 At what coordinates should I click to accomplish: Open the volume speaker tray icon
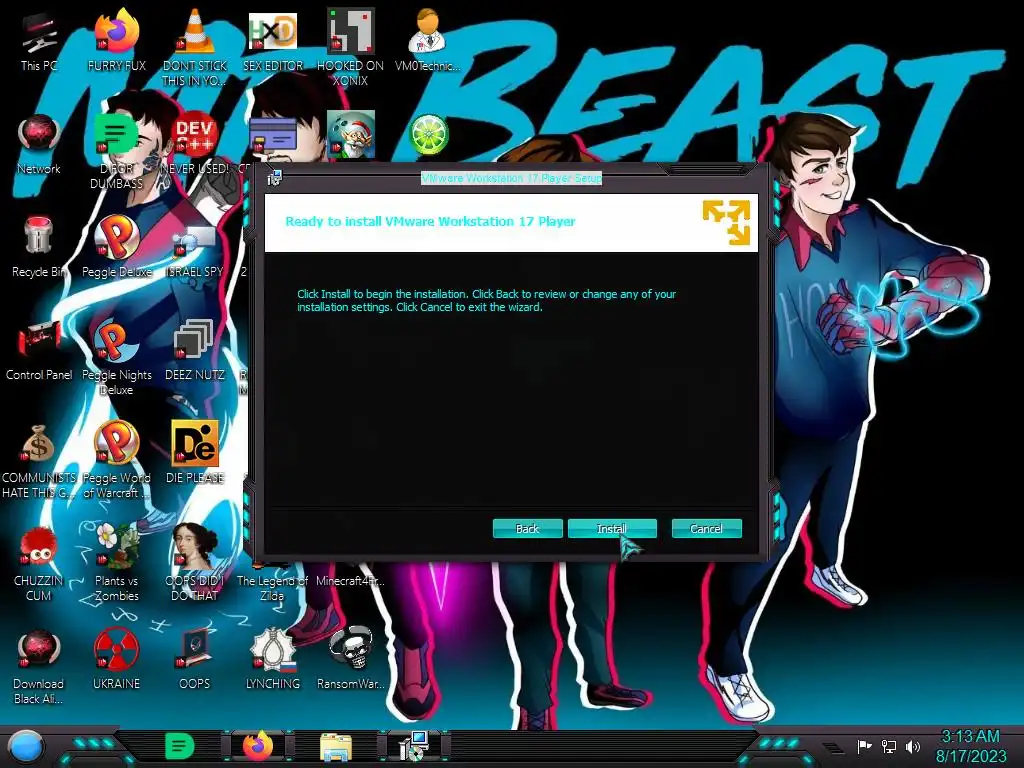point(913,746)
